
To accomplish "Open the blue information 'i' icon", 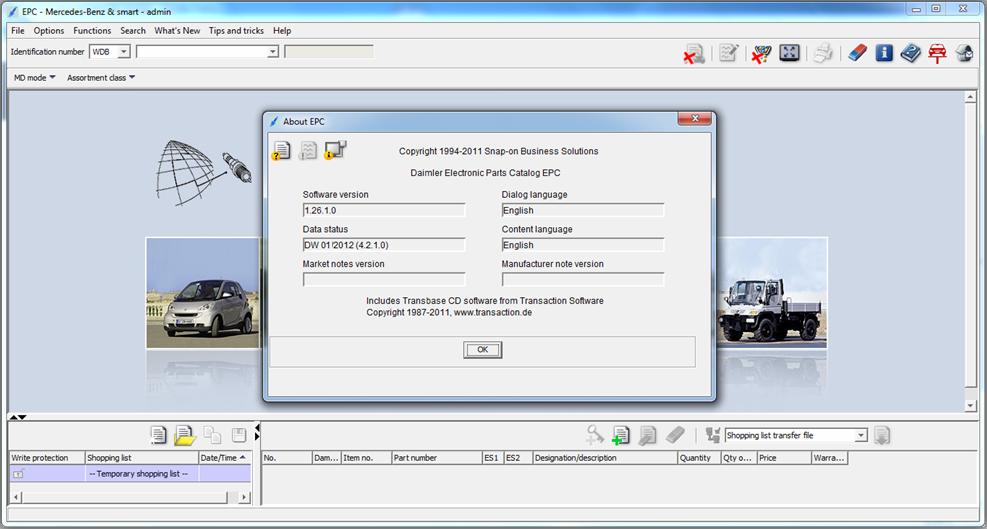I will [884, 53].
